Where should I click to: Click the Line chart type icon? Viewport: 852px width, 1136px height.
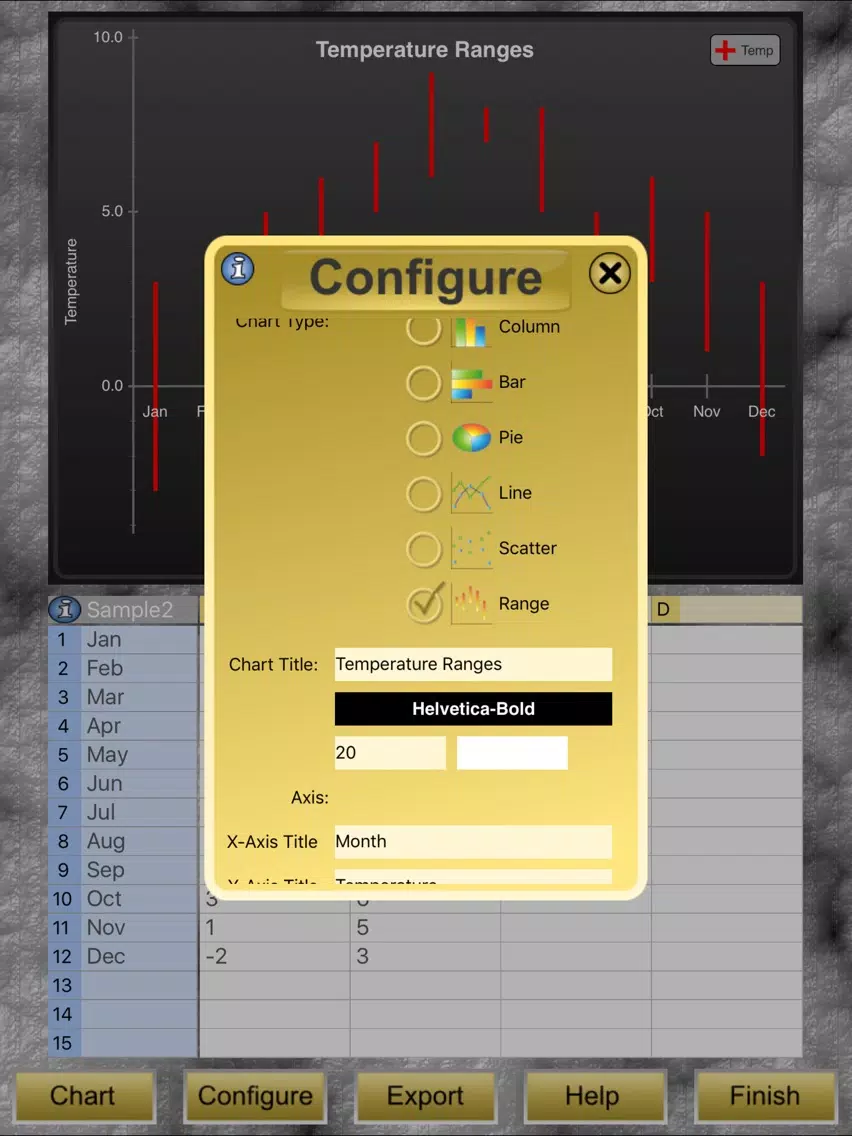tap(471, 493)
